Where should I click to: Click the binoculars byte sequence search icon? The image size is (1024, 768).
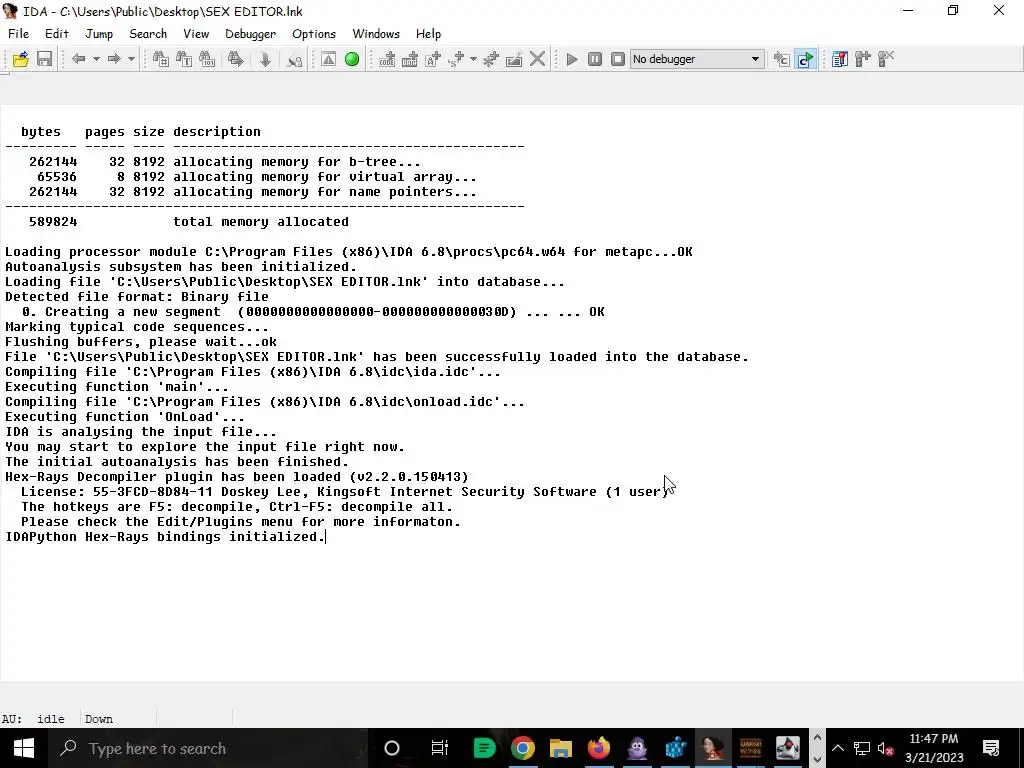[207, 59]
